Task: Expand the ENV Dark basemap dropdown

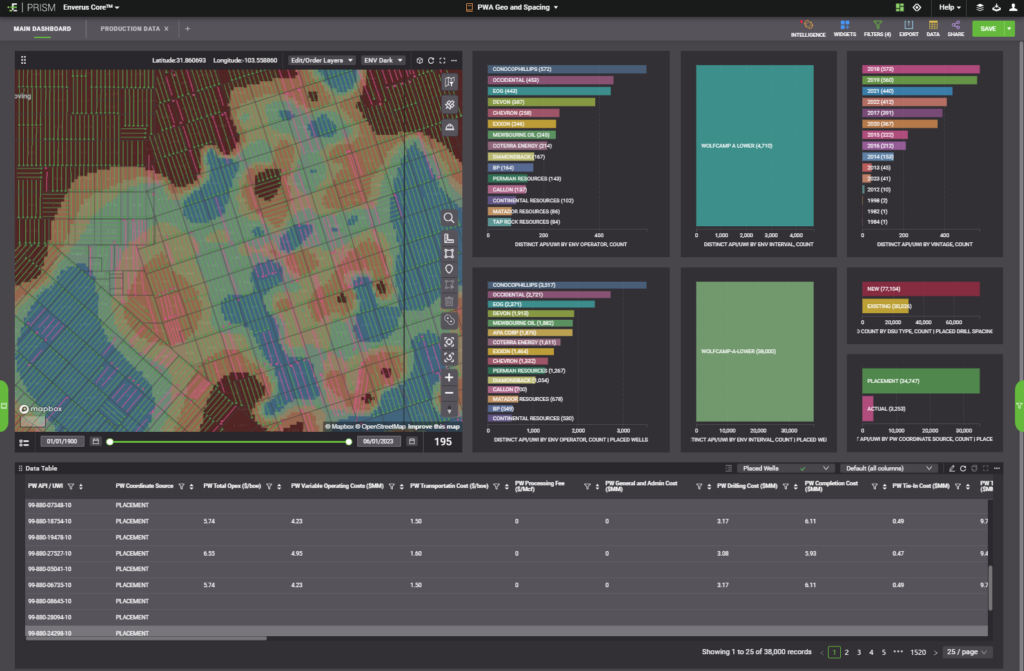Action: click(383, 60)
